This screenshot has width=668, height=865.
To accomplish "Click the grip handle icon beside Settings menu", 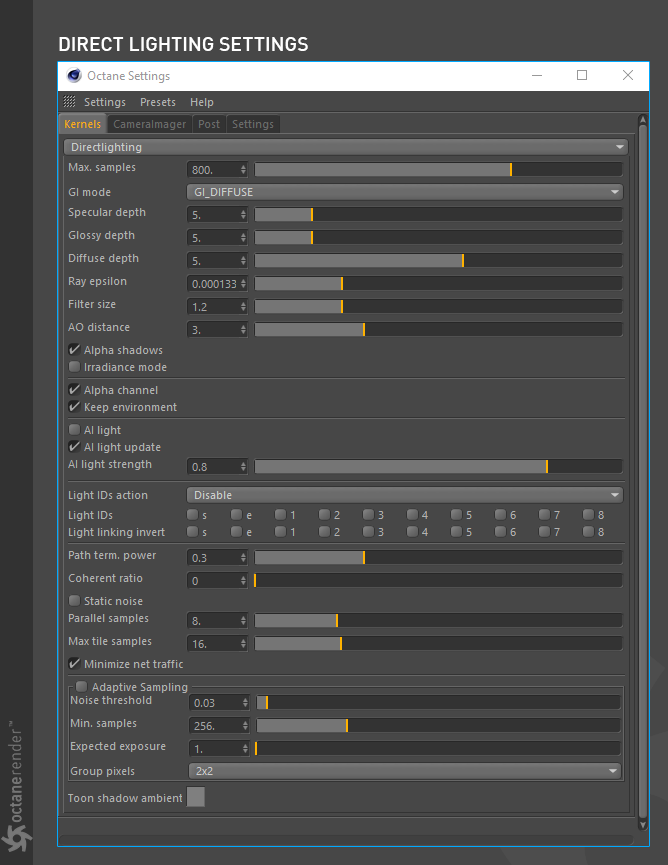I will click(x=69, y=102).
